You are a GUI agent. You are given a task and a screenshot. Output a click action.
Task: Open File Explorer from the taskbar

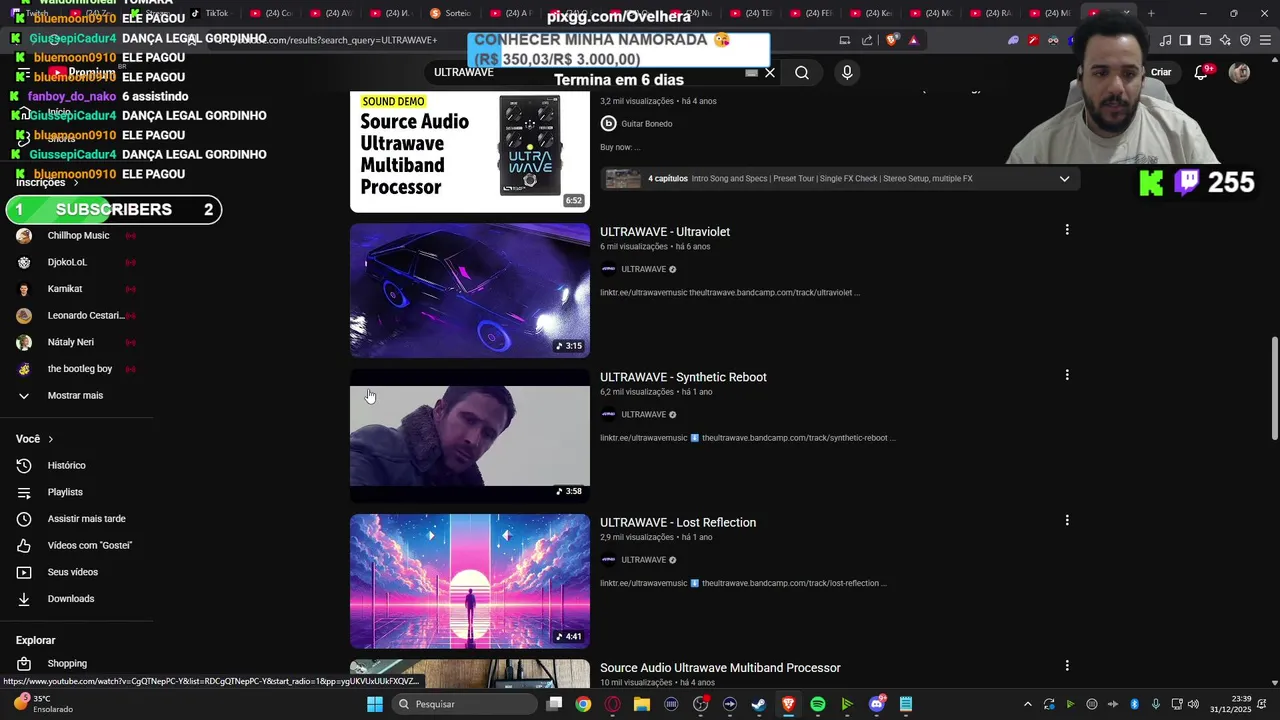642,704
